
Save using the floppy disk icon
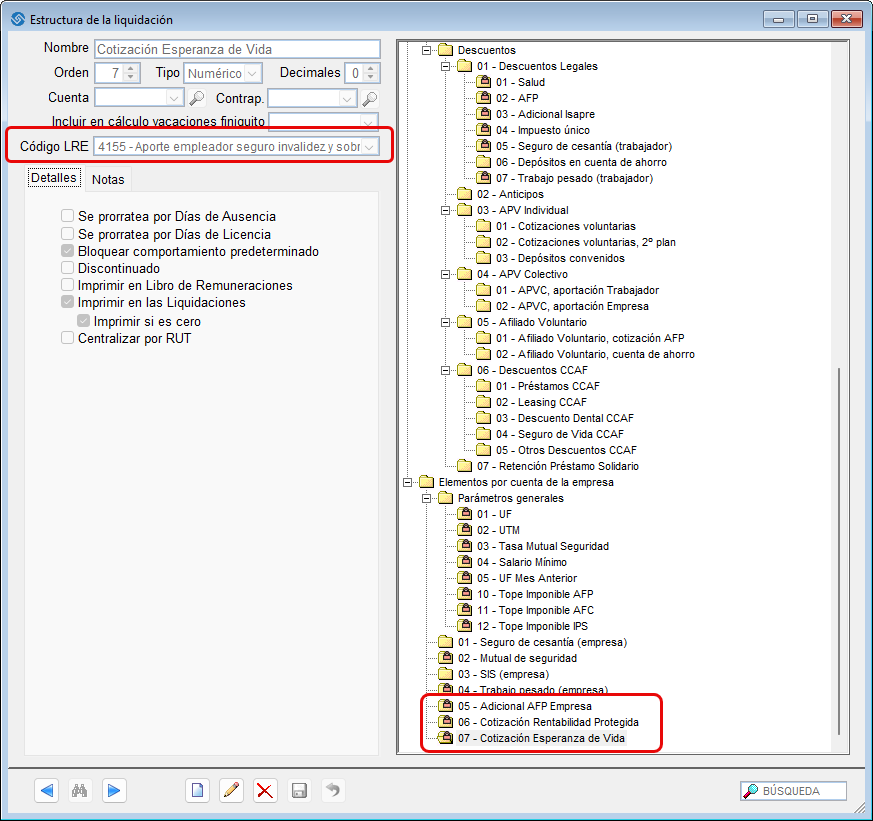coord(299,790)
